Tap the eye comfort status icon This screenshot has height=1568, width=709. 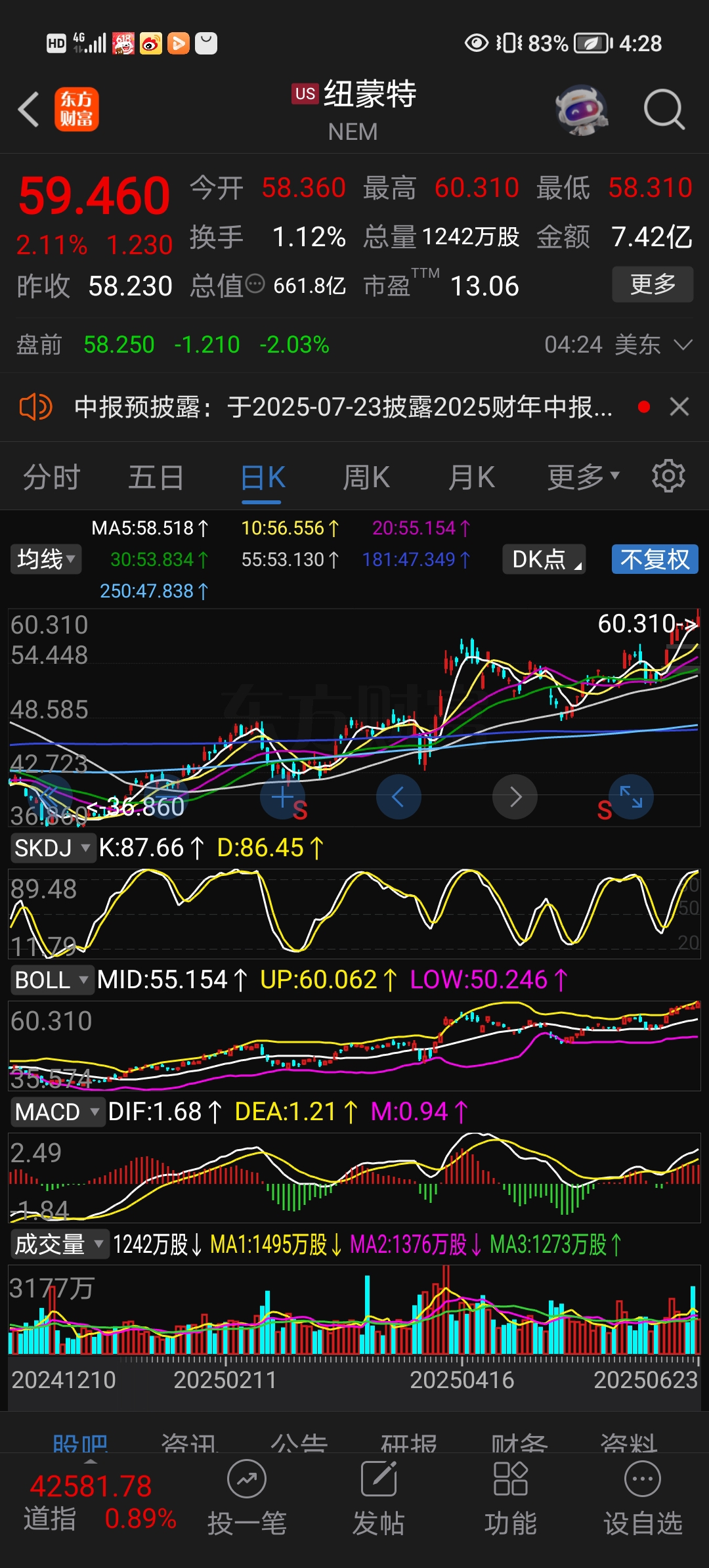(477, 43)
